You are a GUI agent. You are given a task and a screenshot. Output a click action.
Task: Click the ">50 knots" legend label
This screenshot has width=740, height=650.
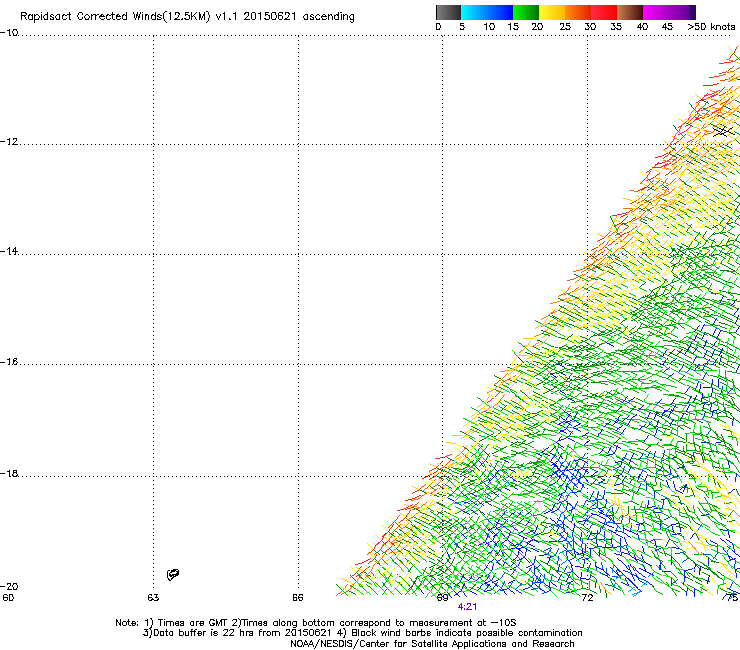click(711, 27)
